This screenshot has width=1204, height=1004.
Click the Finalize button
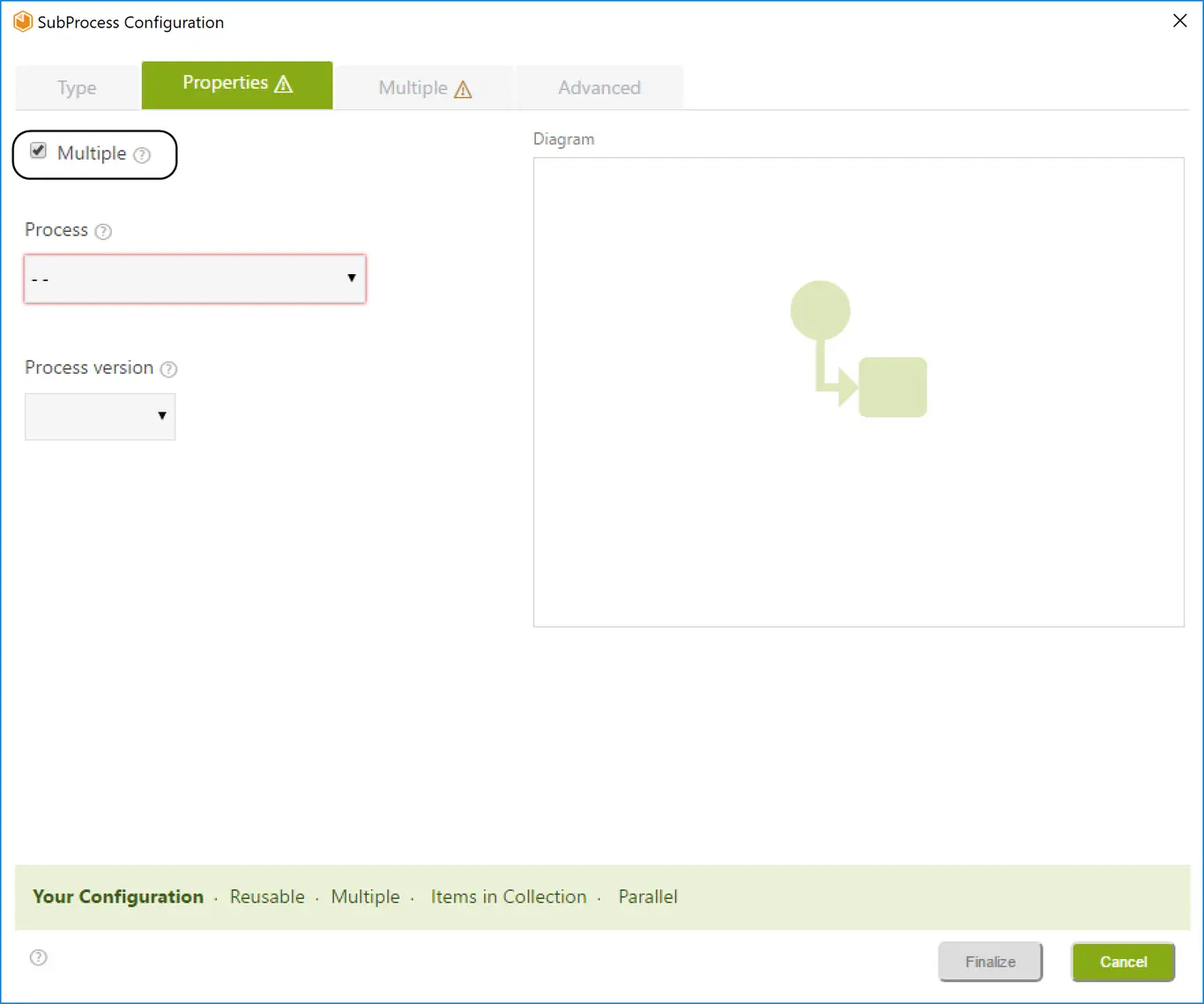[x=991, y=962]
